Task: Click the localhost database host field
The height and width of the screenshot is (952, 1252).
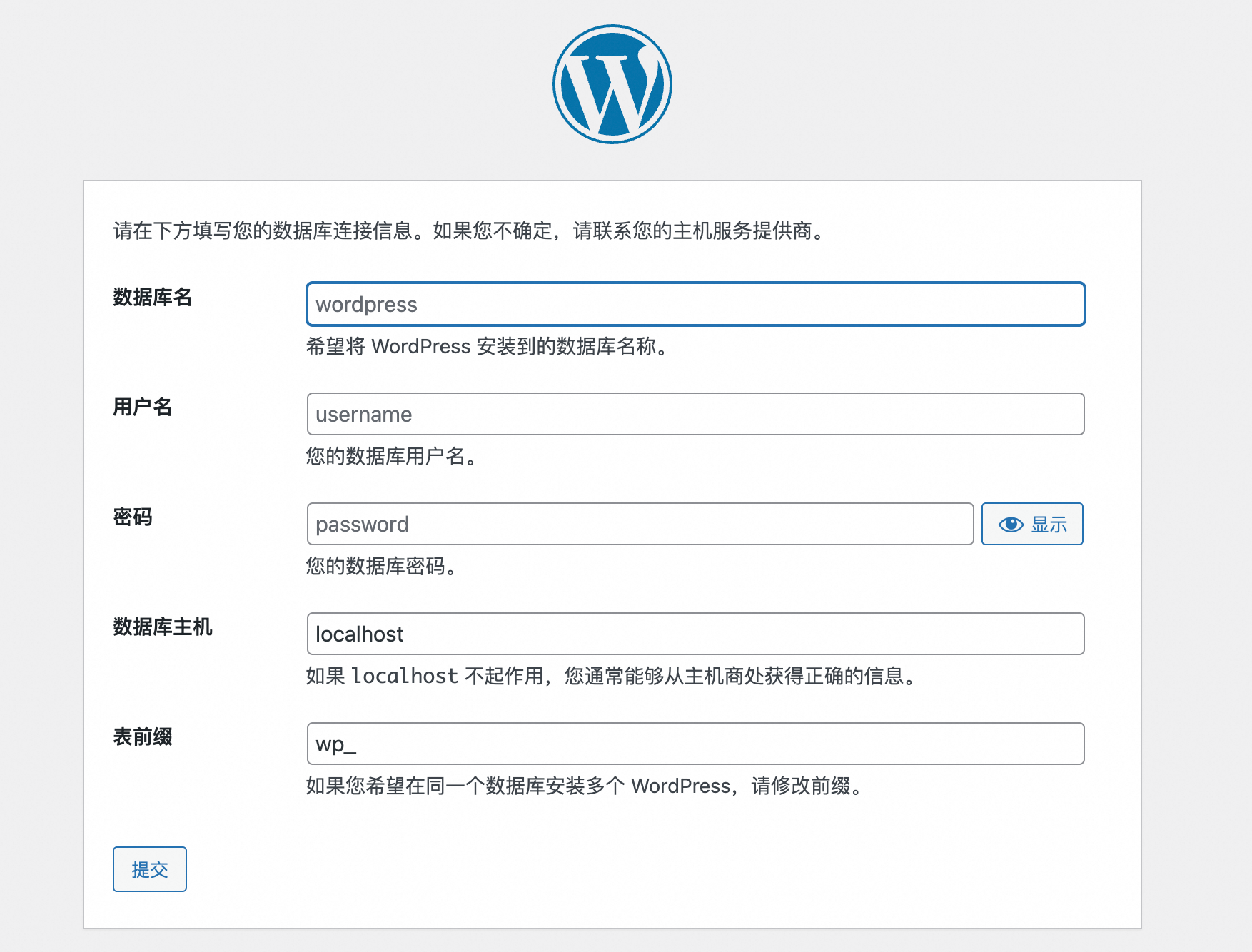Action: coord(696,634)
